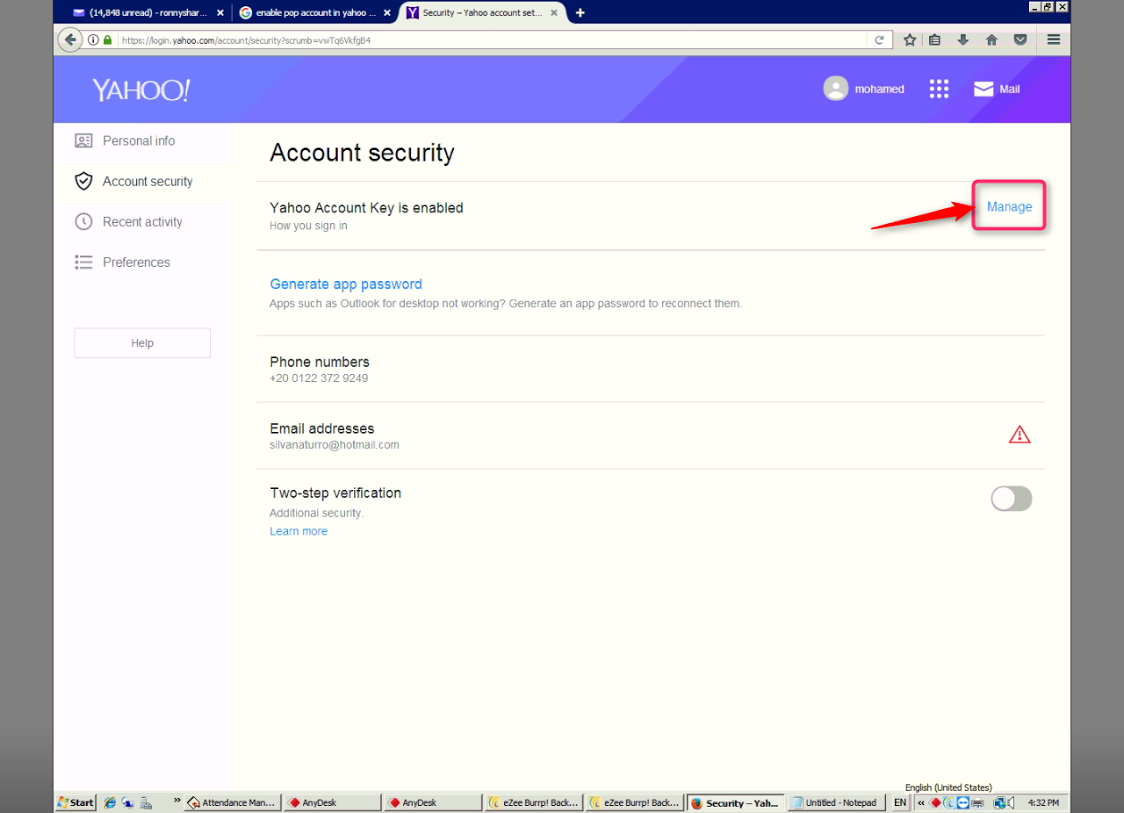Image resolution: width=1124 pixels, height=813 pixels.
Task: Click Generate app password link
Action: (x=346, y=284)
